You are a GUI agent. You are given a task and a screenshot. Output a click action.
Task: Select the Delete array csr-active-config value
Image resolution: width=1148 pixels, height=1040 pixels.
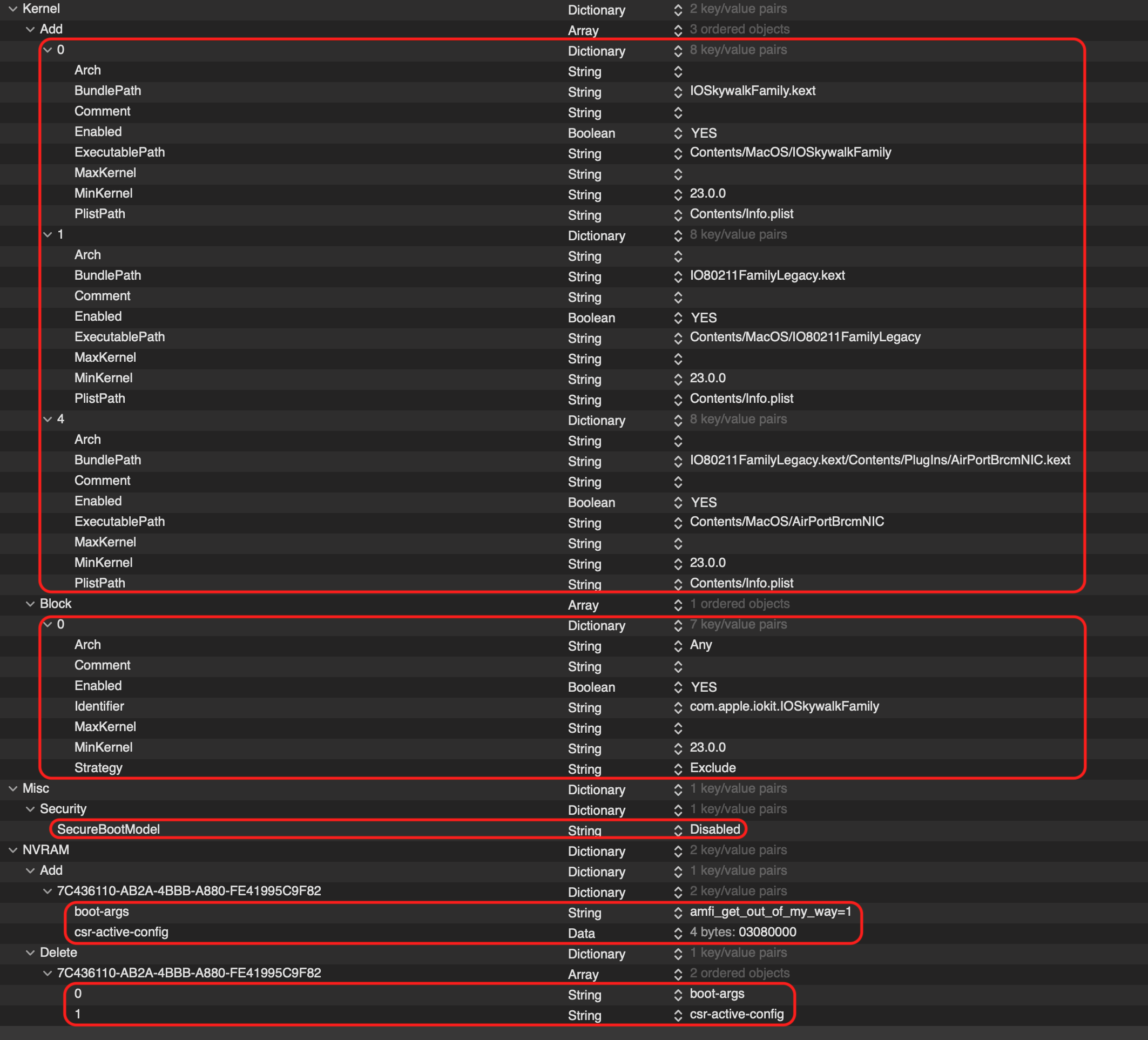pyautogui.click(x=737, y=1015)
